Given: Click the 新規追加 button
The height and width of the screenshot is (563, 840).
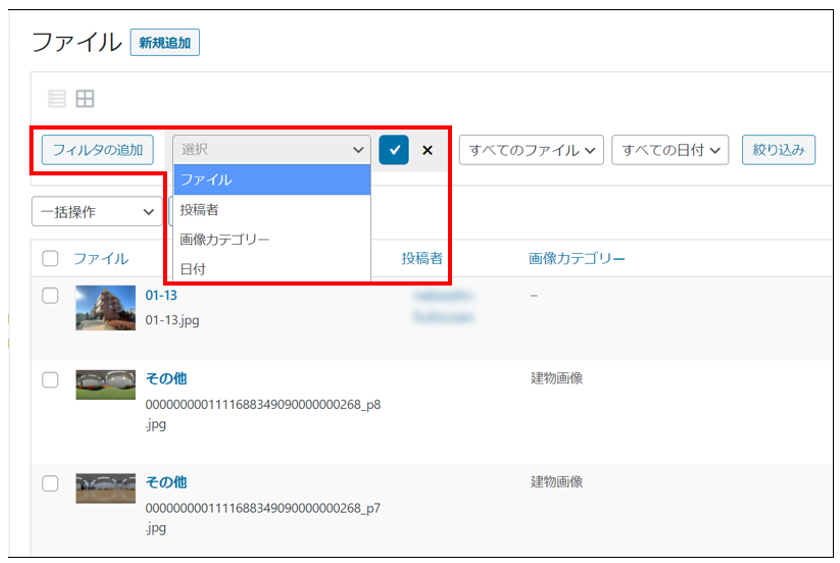Looking at the screenshot, I should 165,43.
